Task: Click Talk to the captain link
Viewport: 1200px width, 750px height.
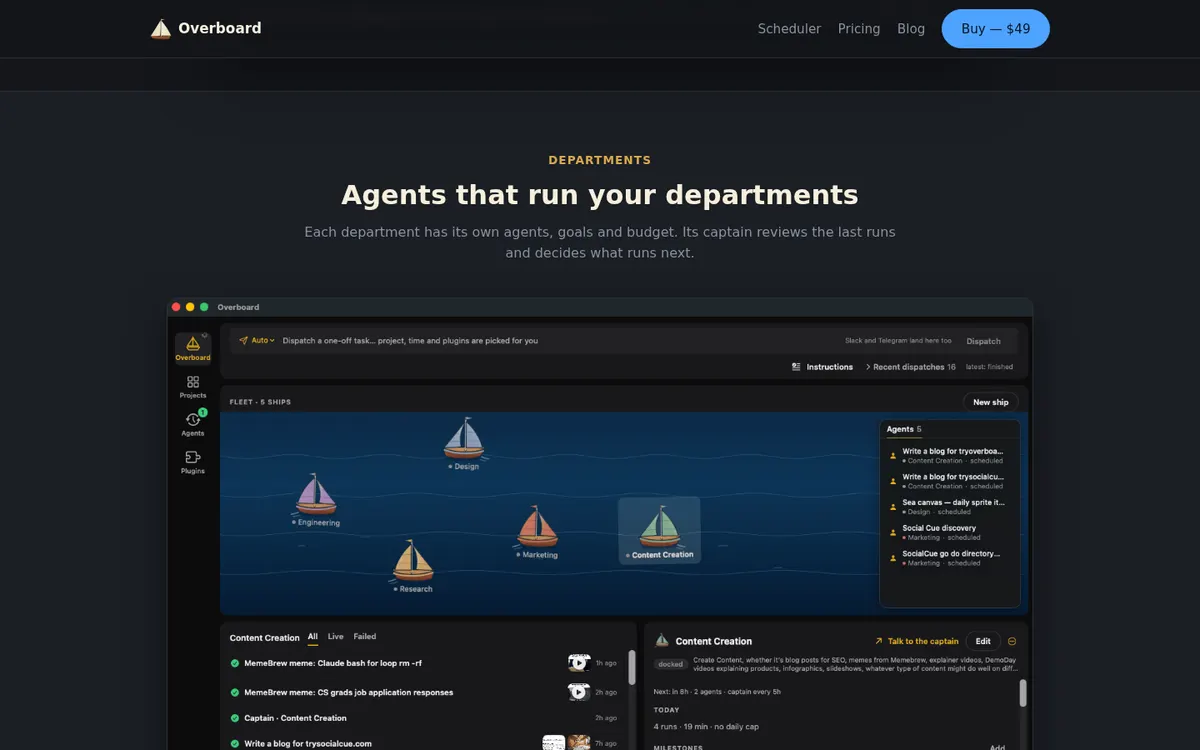Action: 917,641
